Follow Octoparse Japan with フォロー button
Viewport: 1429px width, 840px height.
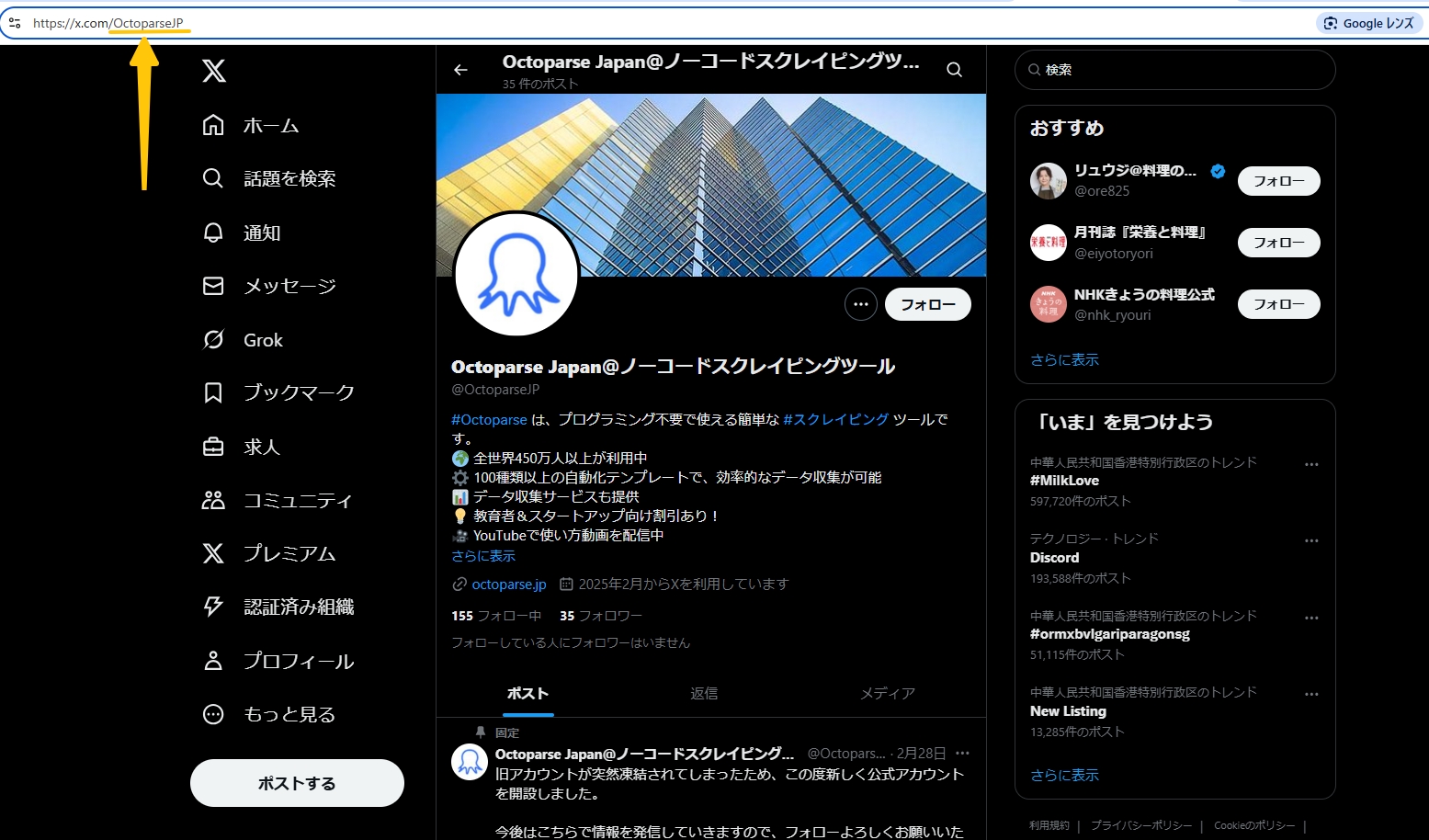(927, 304)
